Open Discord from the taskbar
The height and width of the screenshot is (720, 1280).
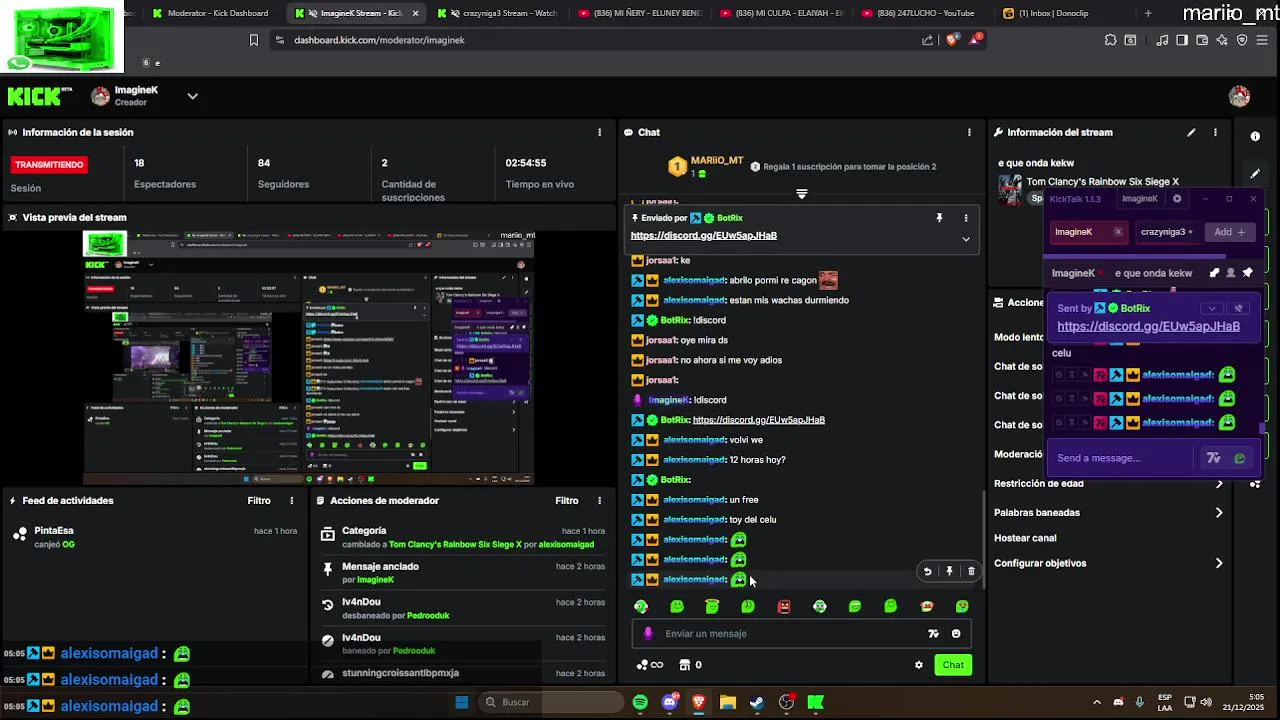coord(670,702)
